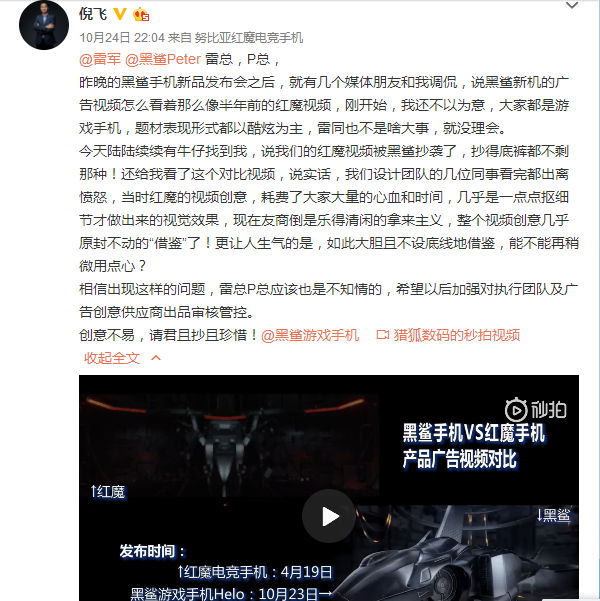Screen dimensions: 600x601
Task: Open the post options chevron at top right
Action: coord(572,5)
